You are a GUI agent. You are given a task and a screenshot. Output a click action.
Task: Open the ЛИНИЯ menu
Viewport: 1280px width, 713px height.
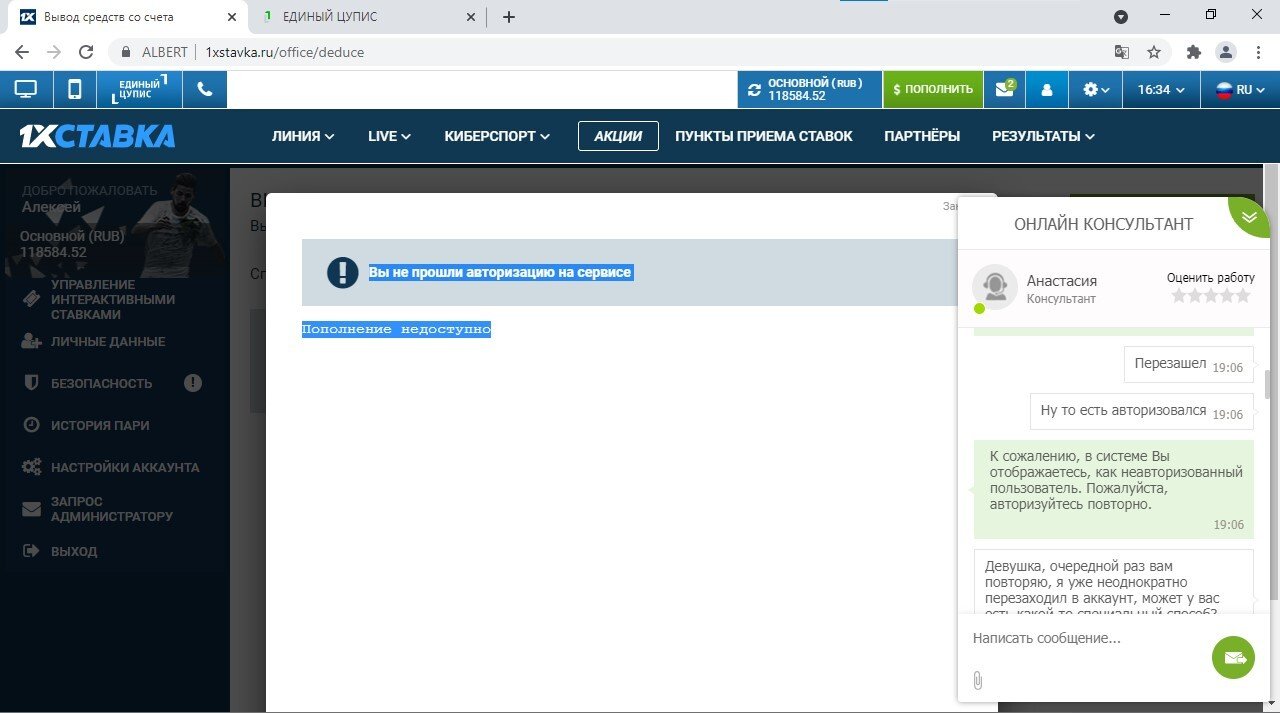pos(302,136)
